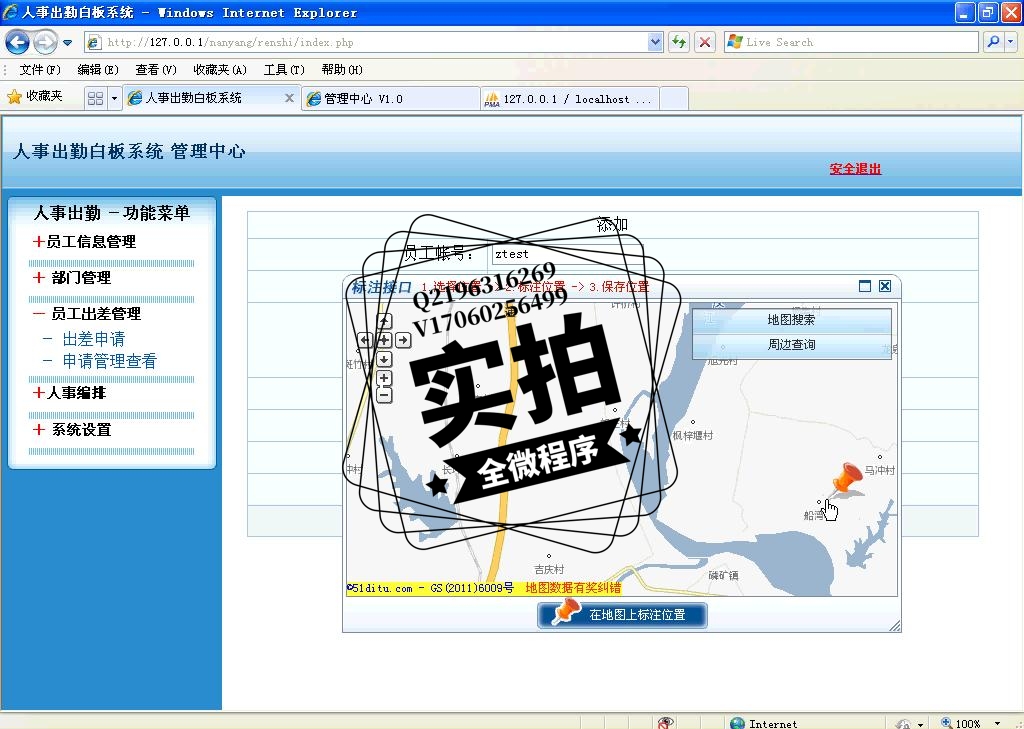Close the 人事出勤白板系统 tab
Image resolution: width=1024 pixels, height=729 pixels.
click(289, 98)
